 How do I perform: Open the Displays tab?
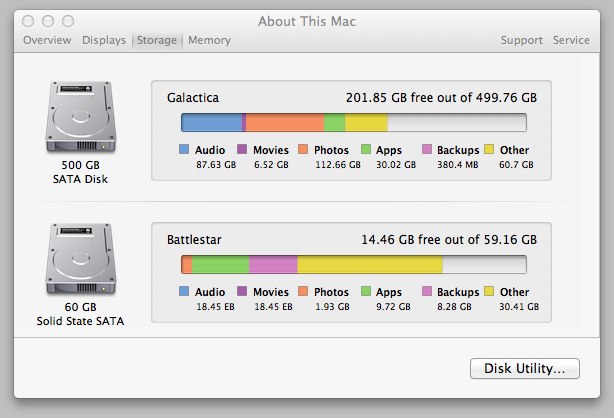coord(104,40)
